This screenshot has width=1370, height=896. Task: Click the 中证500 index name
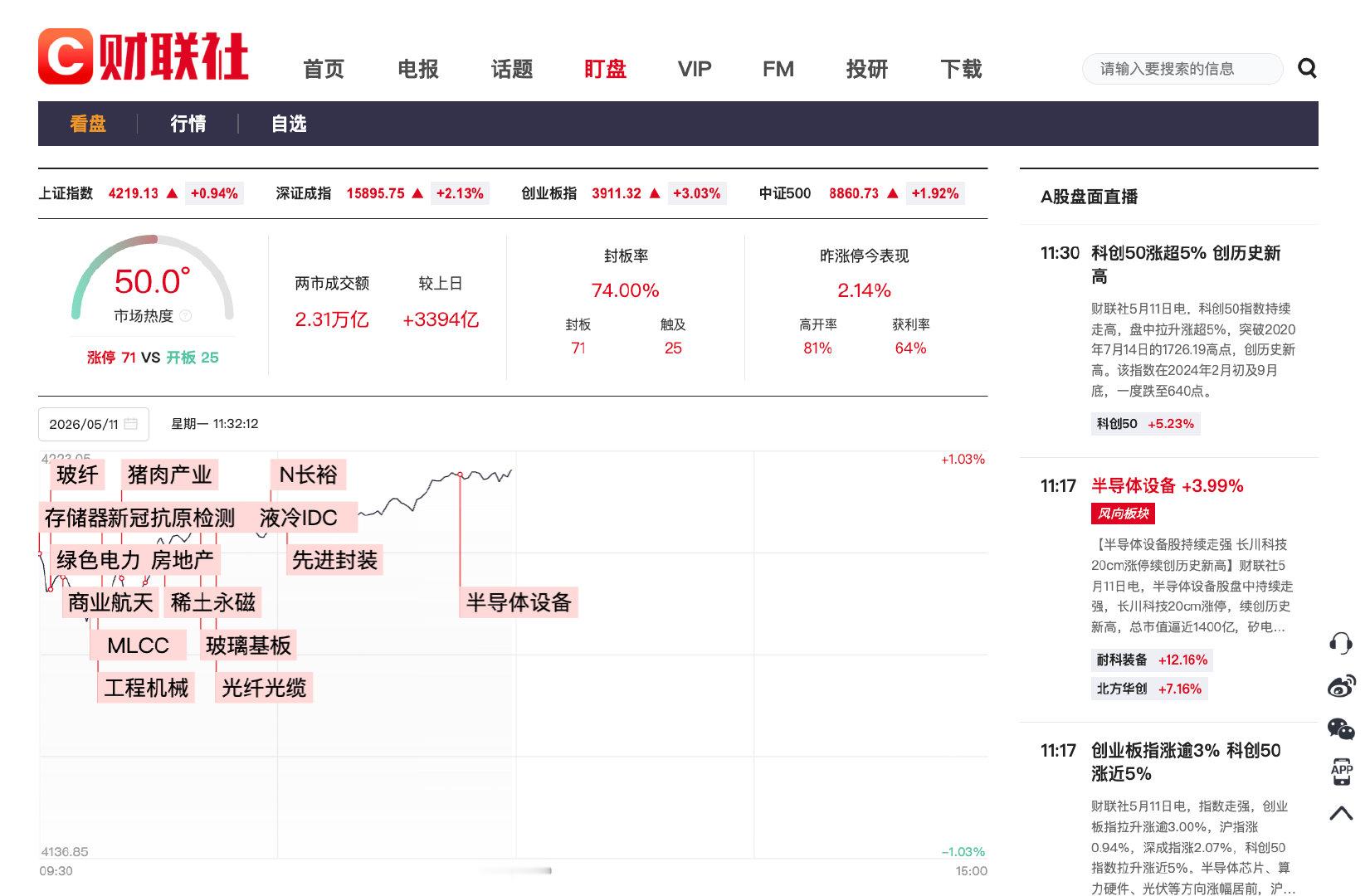785,193
